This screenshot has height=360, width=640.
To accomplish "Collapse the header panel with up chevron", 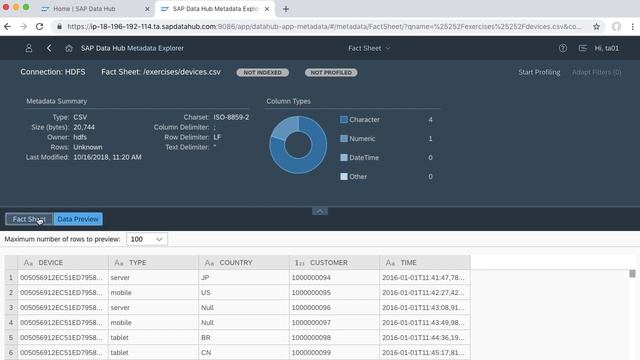I will [320, 211].
